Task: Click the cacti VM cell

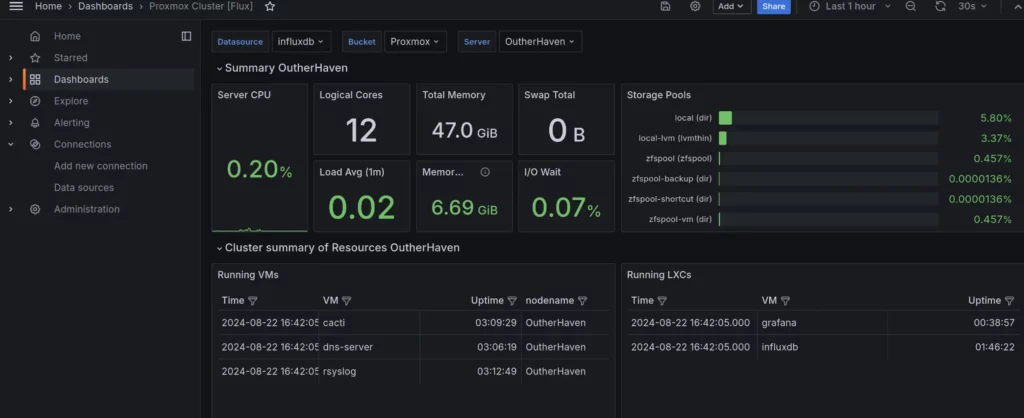Action: click(x=369, y=323)
